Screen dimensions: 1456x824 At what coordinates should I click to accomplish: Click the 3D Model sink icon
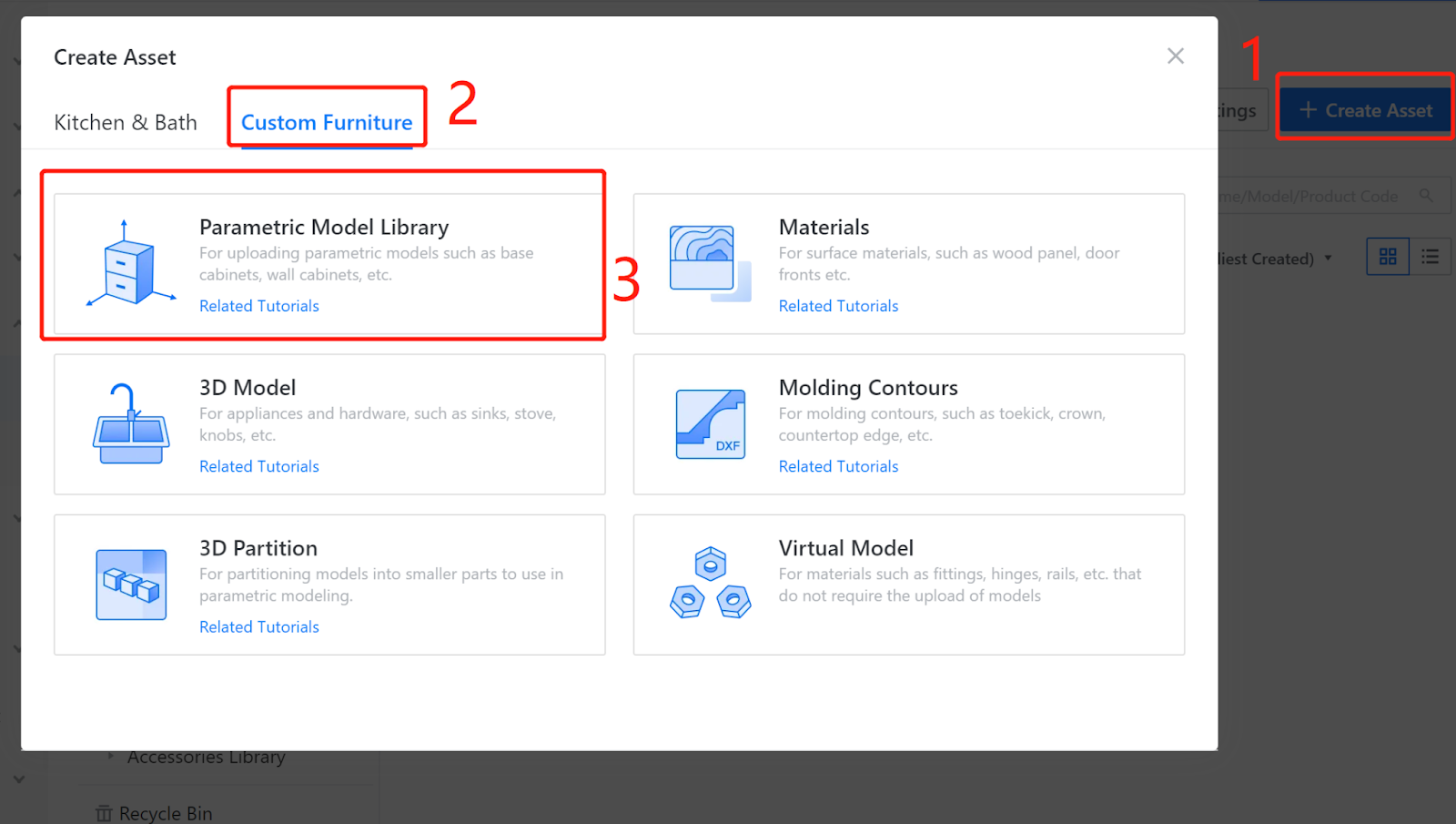tap(131, 423)
